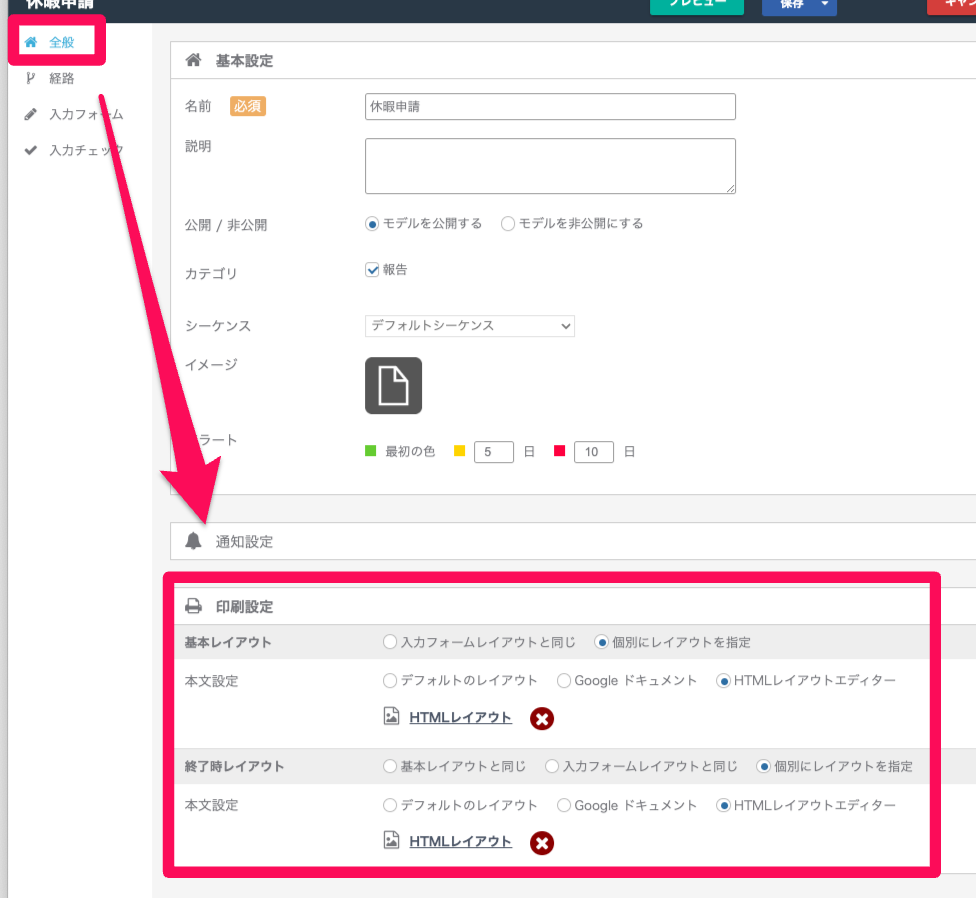
Task: Click the カテゴリ label
Action: pyautogui.click(x=211, y=274)
